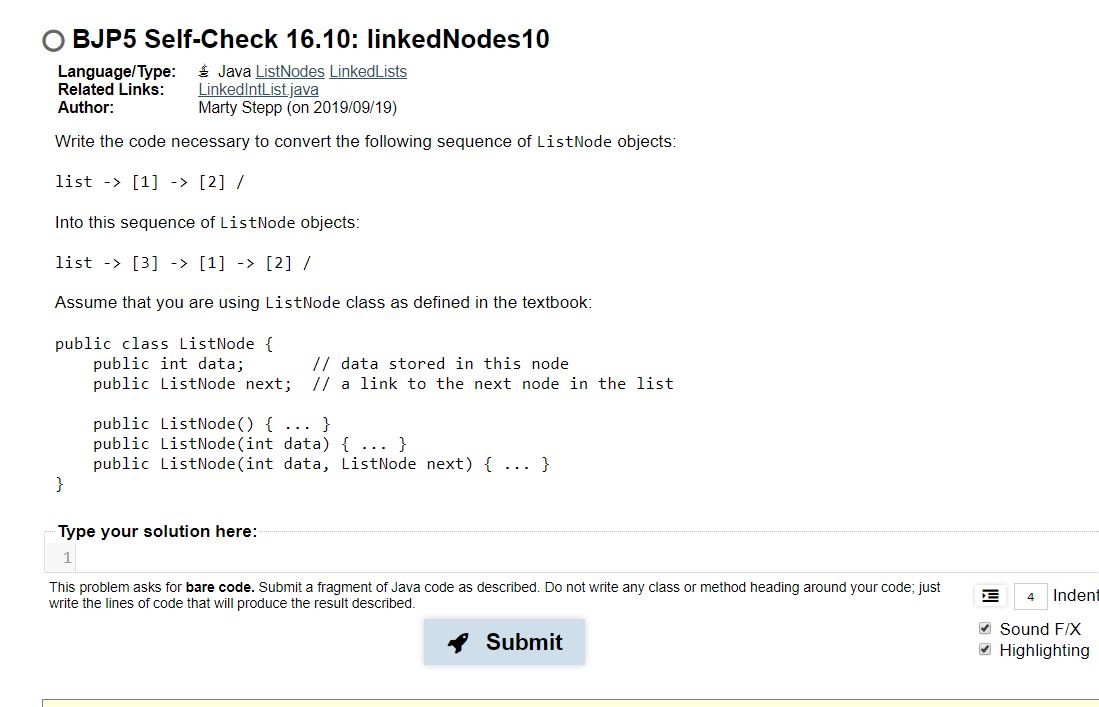Screen dimensions: 1099x707
Task: Click inside the Indent value field
Action: 1031,595
